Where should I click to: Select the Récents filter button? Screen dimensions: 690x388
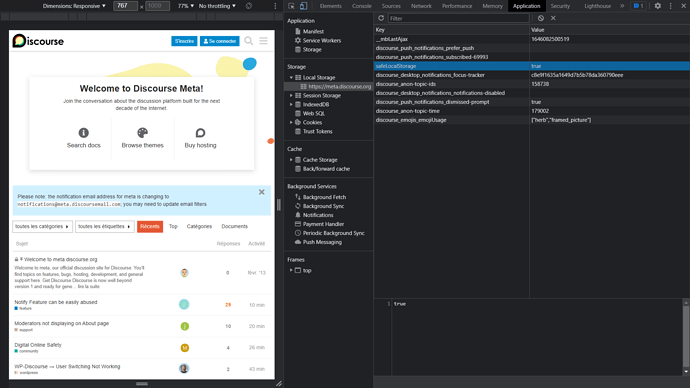pyautogui.click(x=150, y=227)
